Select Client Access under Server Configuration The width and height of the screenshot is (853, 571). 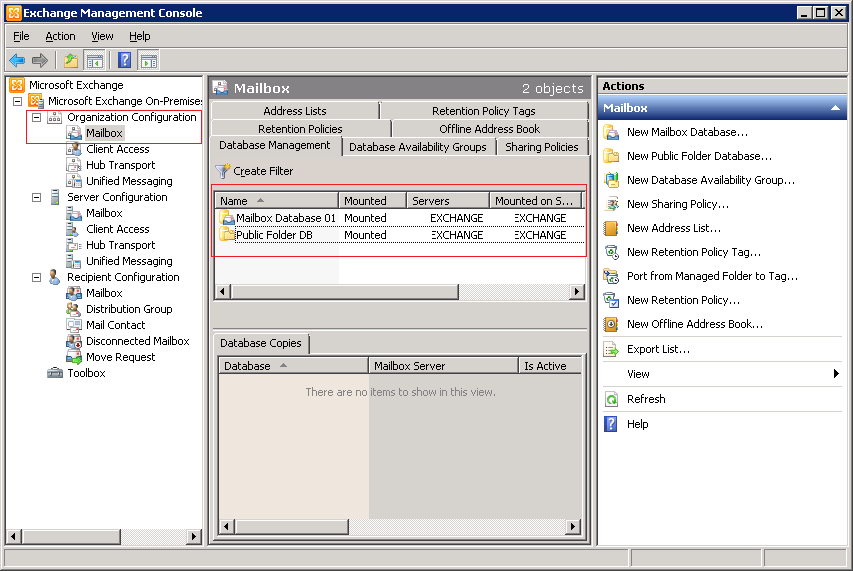coord(118,229)
